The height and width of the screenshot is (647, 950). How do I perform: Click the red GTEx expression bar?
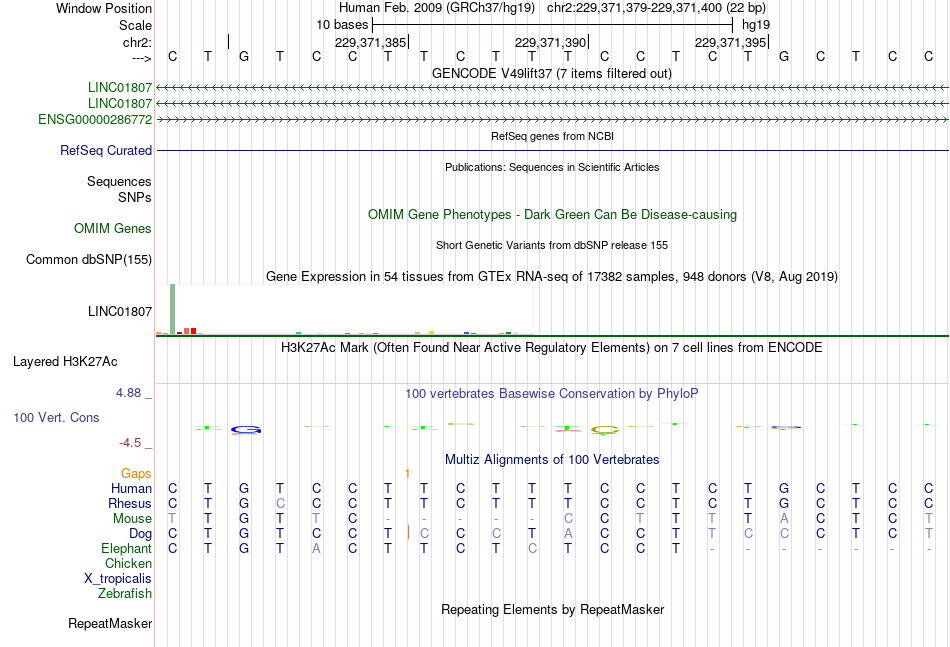click(193, 331)
